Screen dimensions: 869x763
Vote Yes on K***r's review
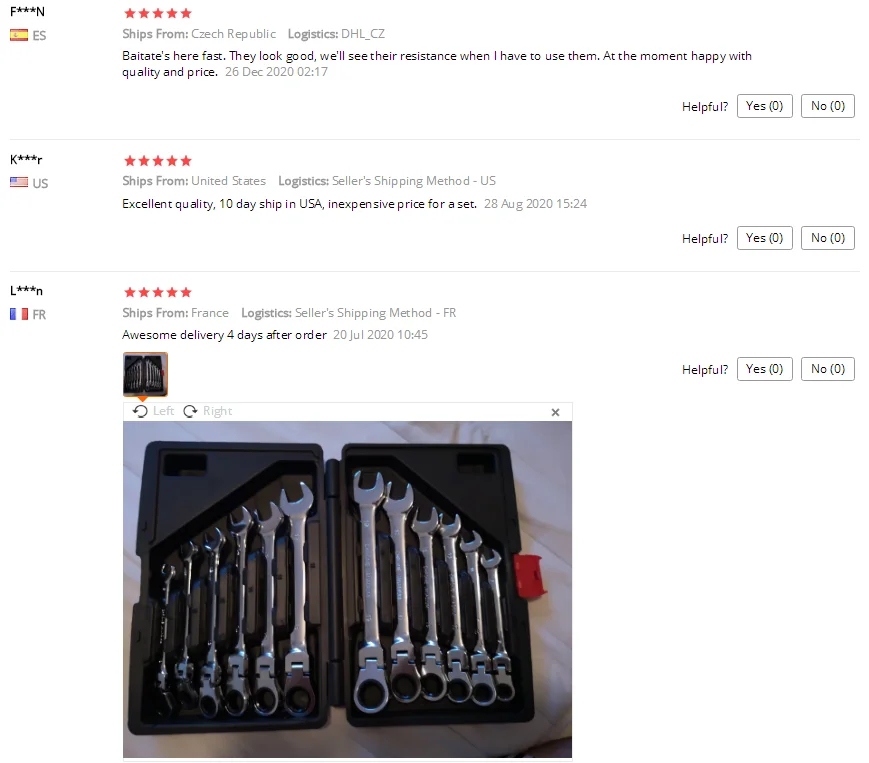pos(764,238)
